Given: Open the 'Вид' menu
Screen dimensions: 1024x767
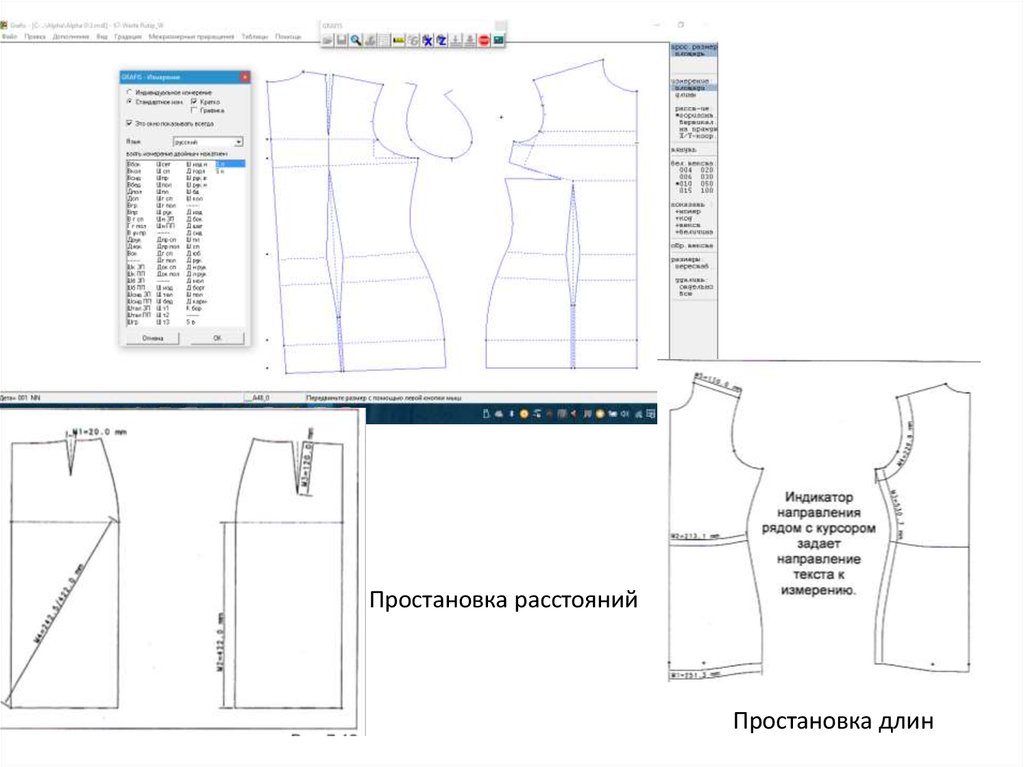Looking at the screenshot, I should (102, 37).
